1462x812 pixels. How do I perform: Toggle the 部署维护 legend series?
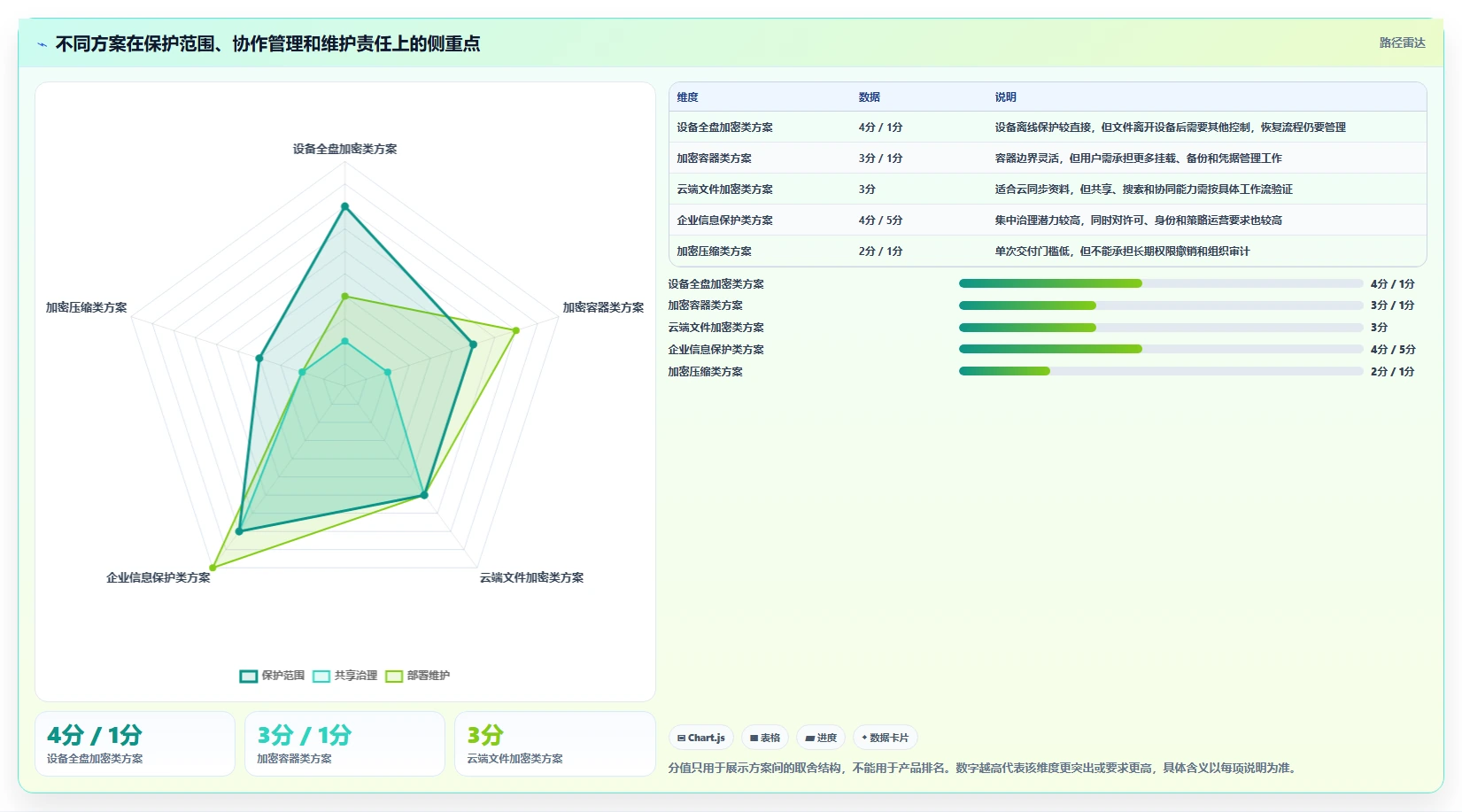pos(417,676)
